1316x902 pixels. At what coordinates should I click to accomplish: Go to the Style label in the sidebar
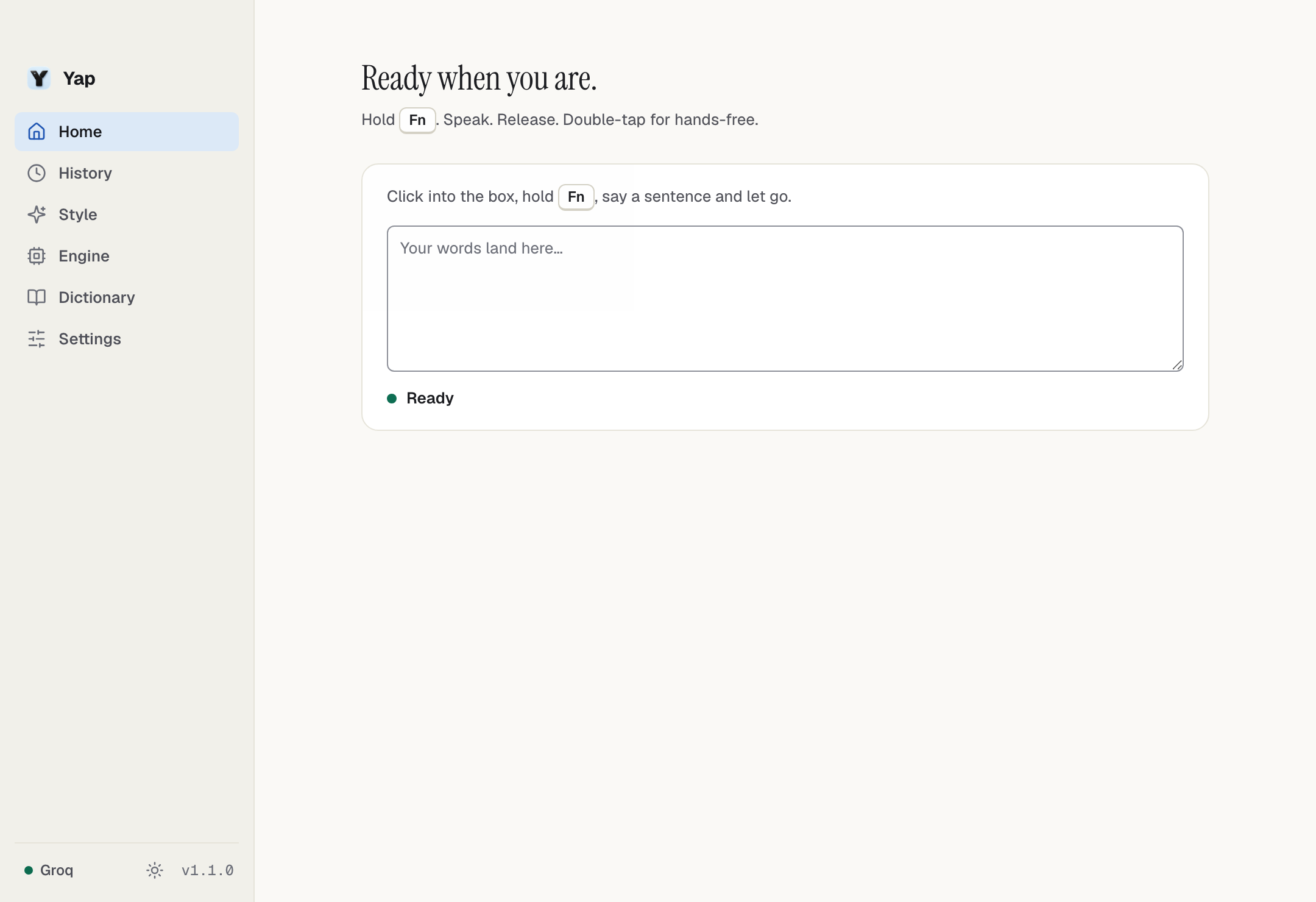[x=78, y=215]
